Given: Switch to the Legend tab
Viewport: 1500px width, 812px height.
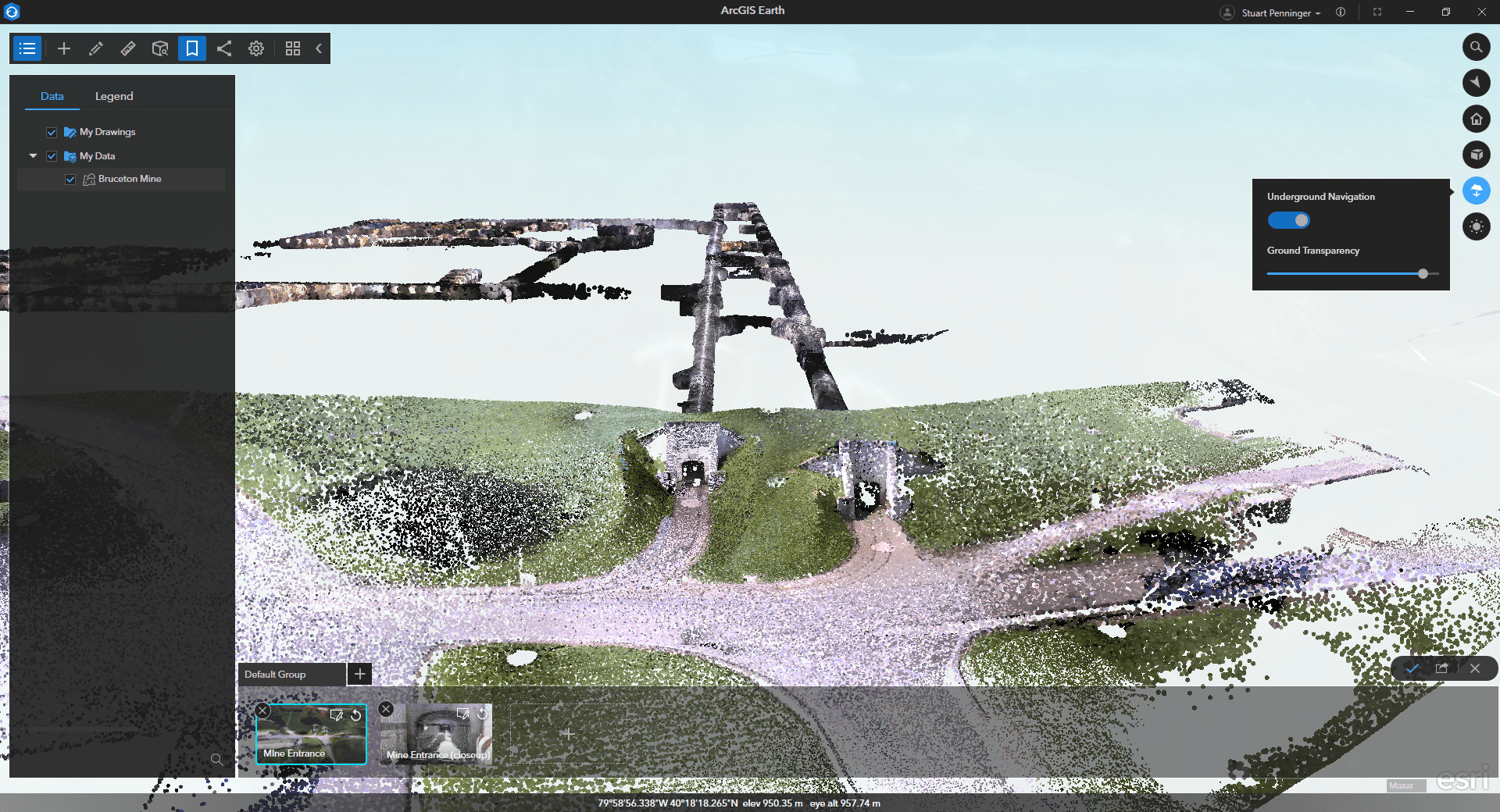Looking at the screenshot, I should click(x=114, y=96).
